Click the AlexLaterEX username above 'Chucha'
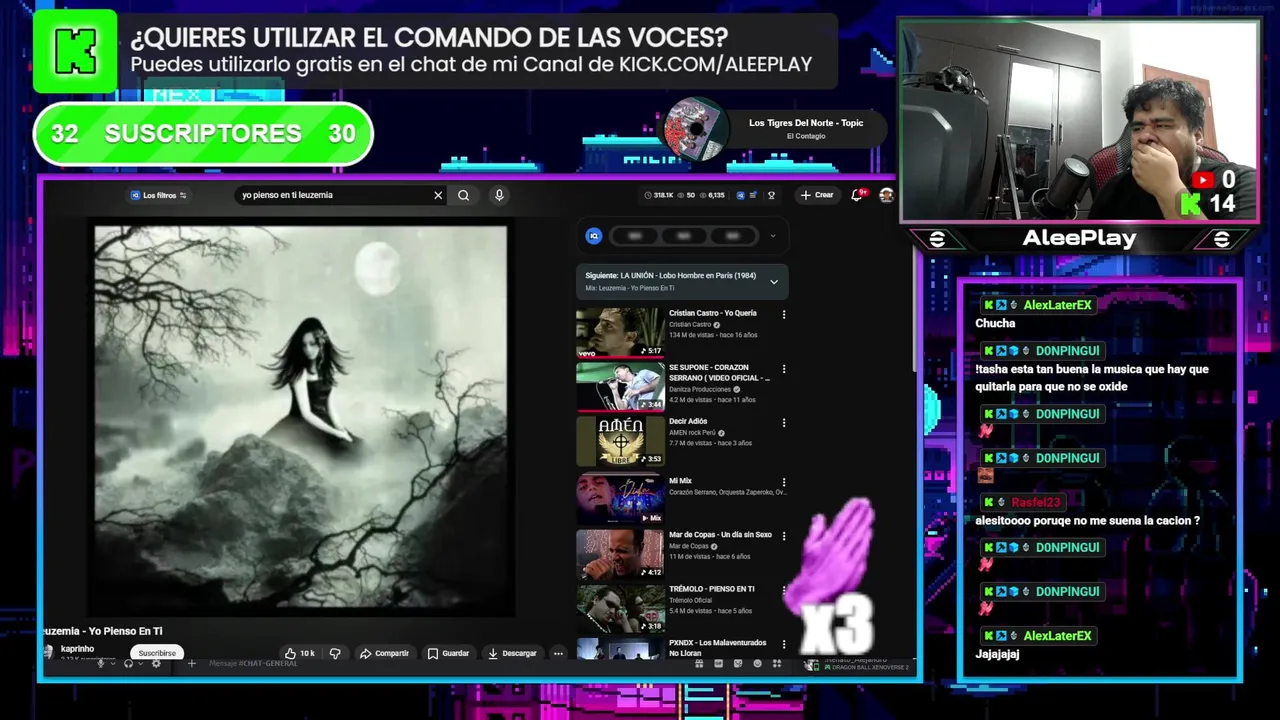The width and height of the screenshot is (1280, 720). (1057, 305)
